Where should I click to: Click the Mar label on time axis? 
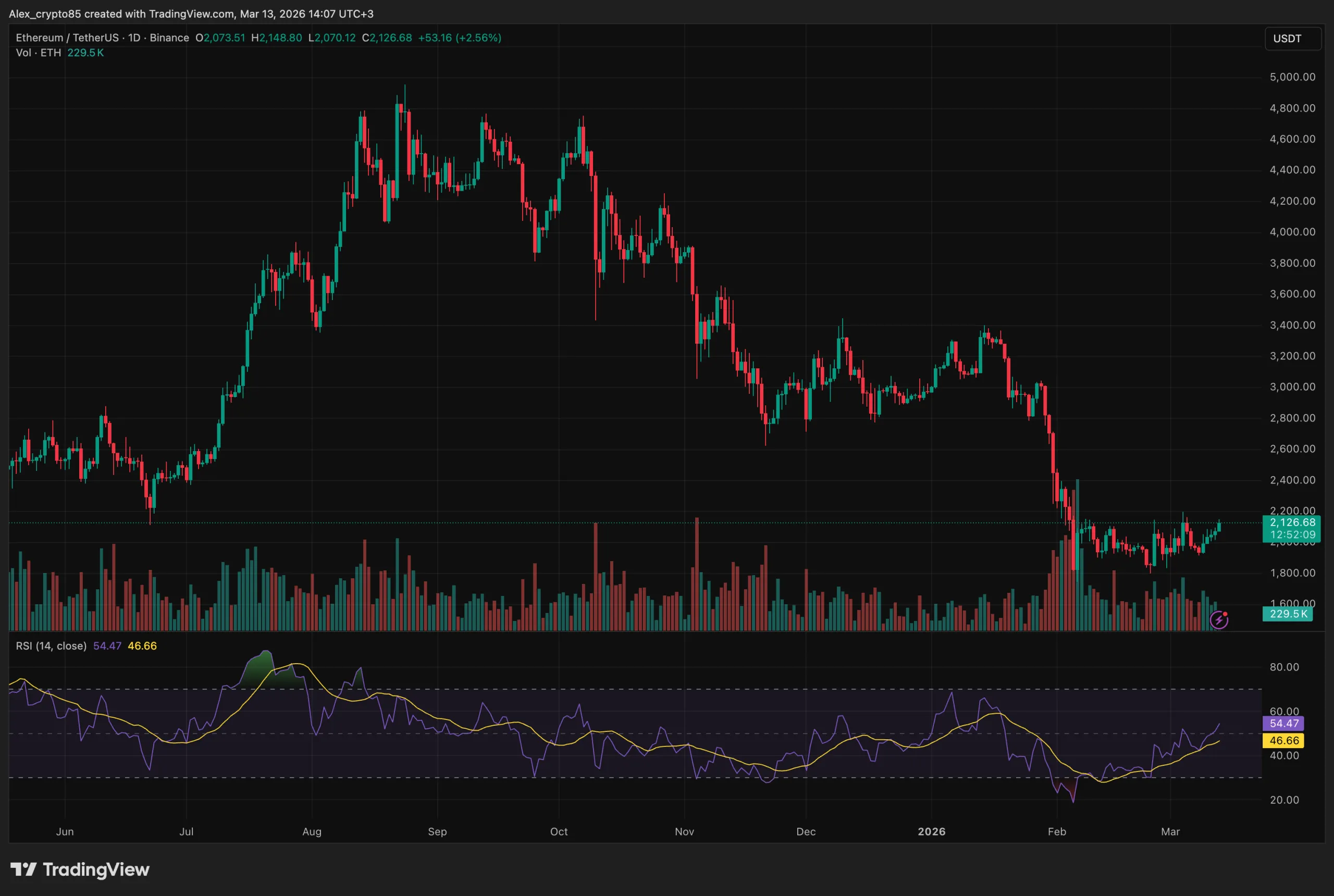coord(1170,831)
